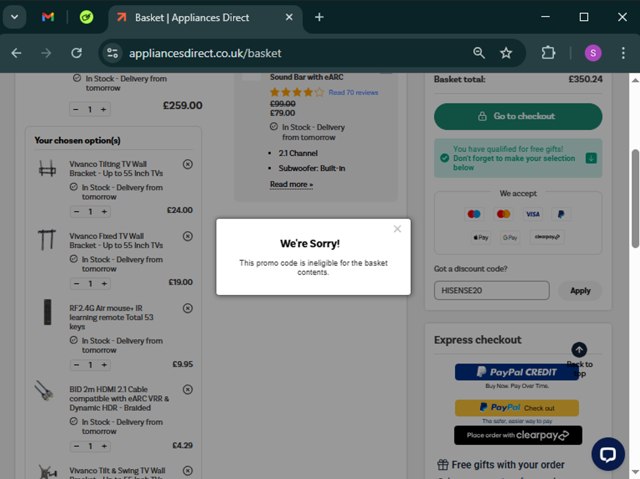Click Read more for sound bar
This screenshot has height=479, width=640.
pyautogui.click(x=291, y=184)
